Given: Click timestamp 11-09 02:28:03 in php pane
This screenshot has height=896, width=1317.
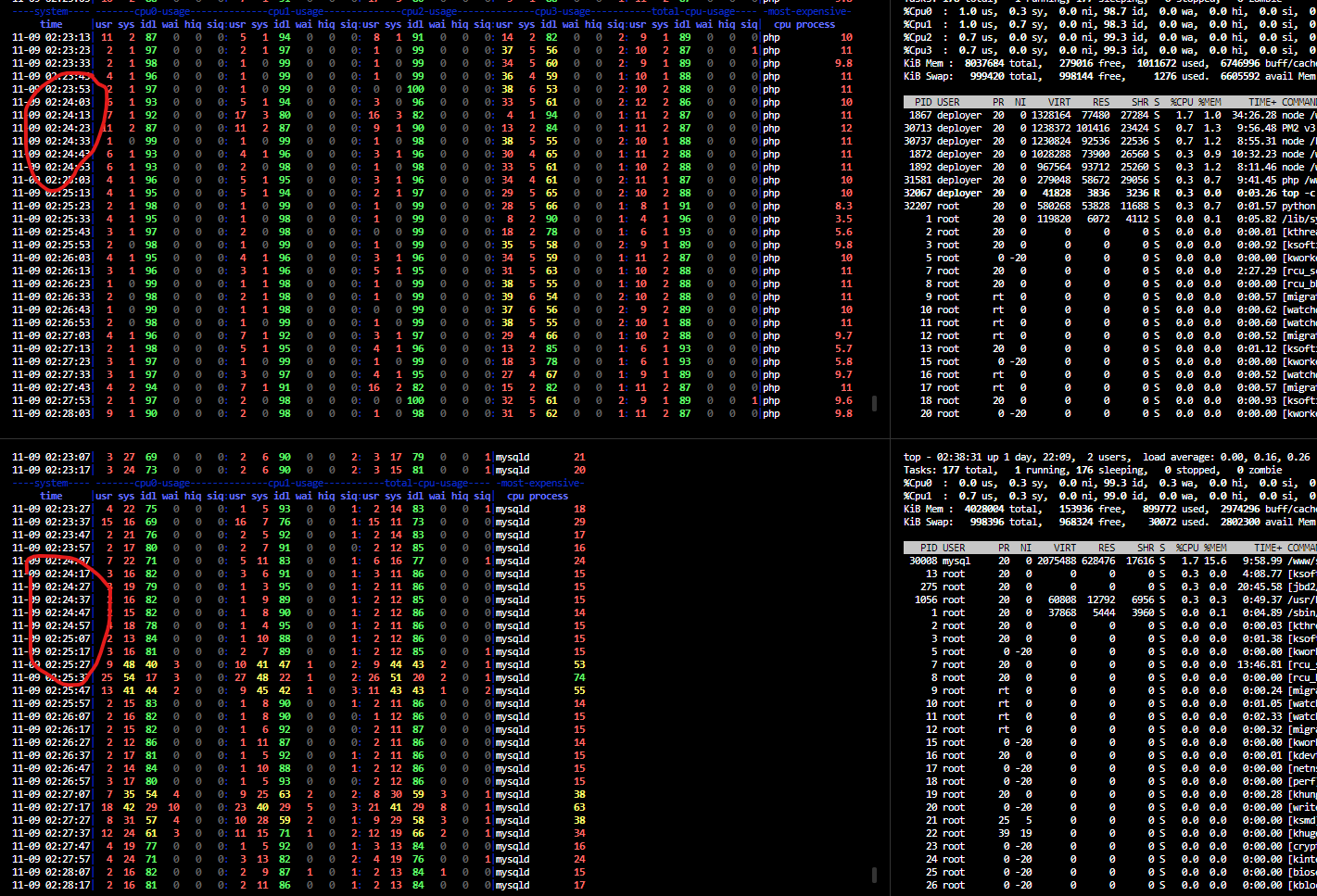Looking at the screenshot, I should (x=52, y=413).
